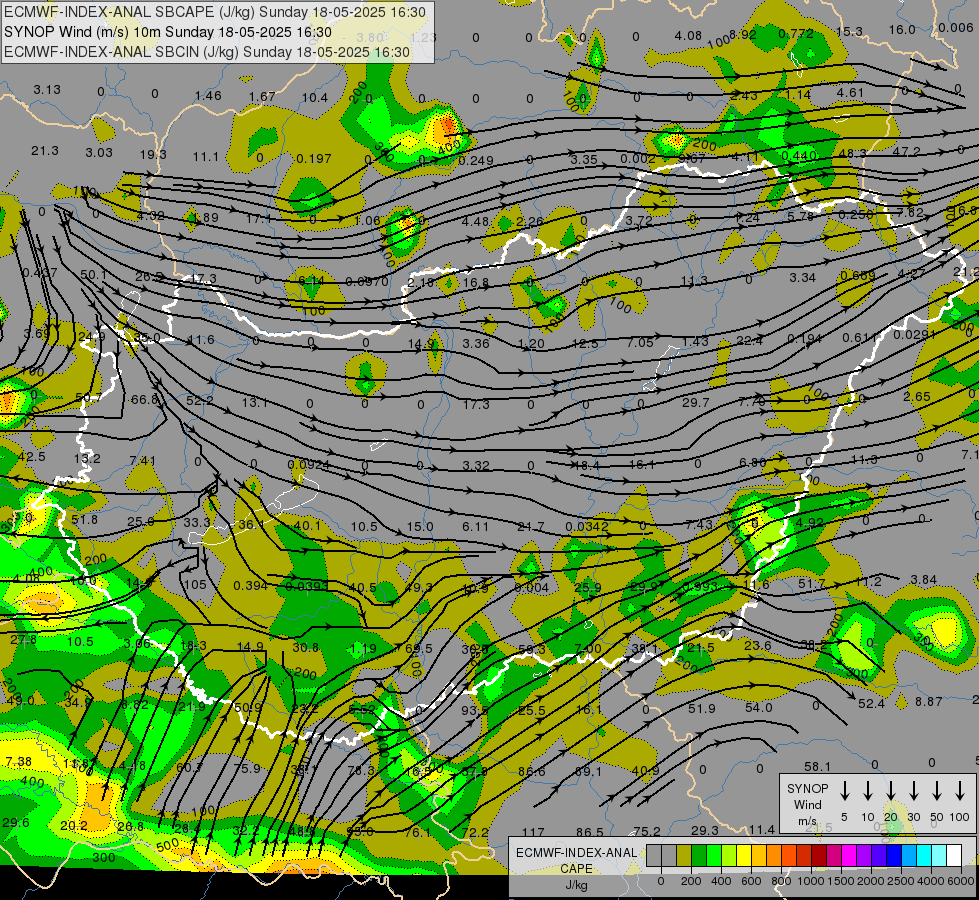
Task: Select the pure blue swatch left of the 2500 tick
Action: (893, 856)
